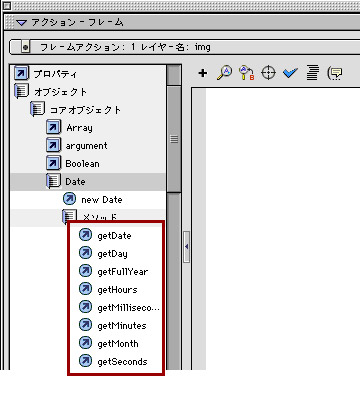This screenshot has width=360, height=400.
Task: Click the Auto Format lines icon
Action: tap(312, 73)
